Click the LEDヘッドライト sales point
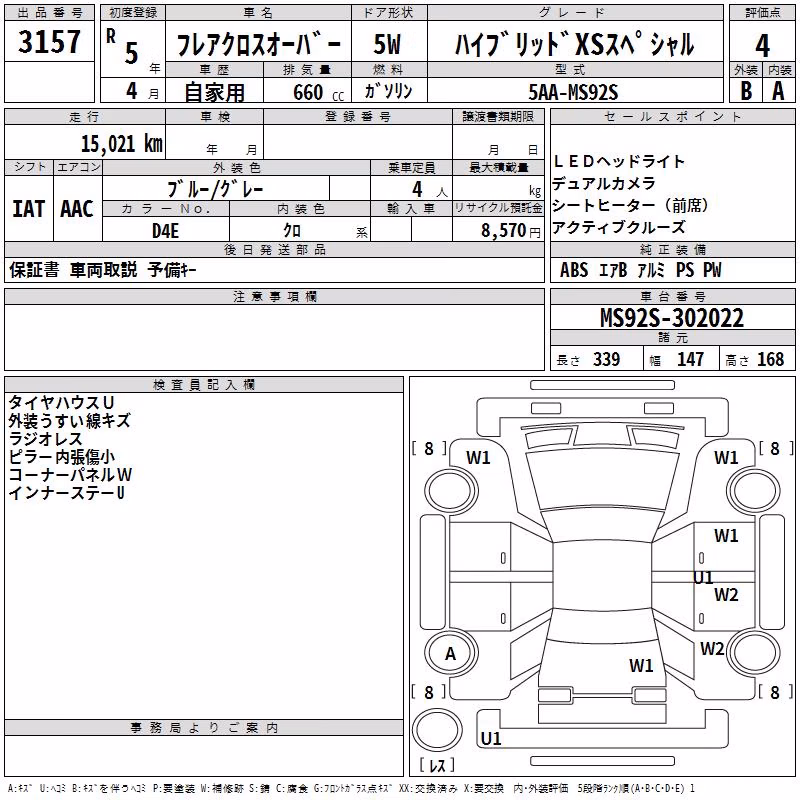Viewport: 800px width, 800px height. coord(618,161)
